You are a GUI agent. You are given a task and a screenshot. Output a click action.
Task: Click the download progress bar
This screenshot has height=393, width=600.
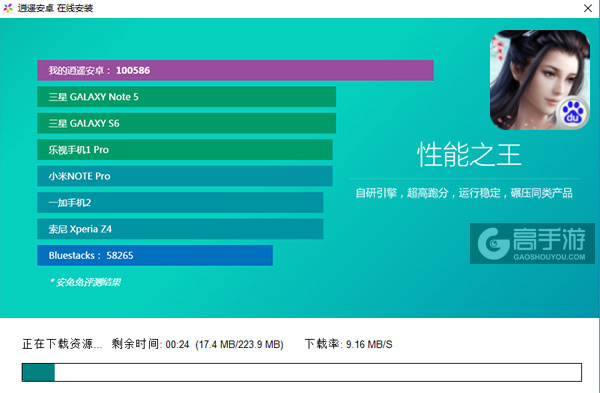pyautogui.click(x=302, y=372)
